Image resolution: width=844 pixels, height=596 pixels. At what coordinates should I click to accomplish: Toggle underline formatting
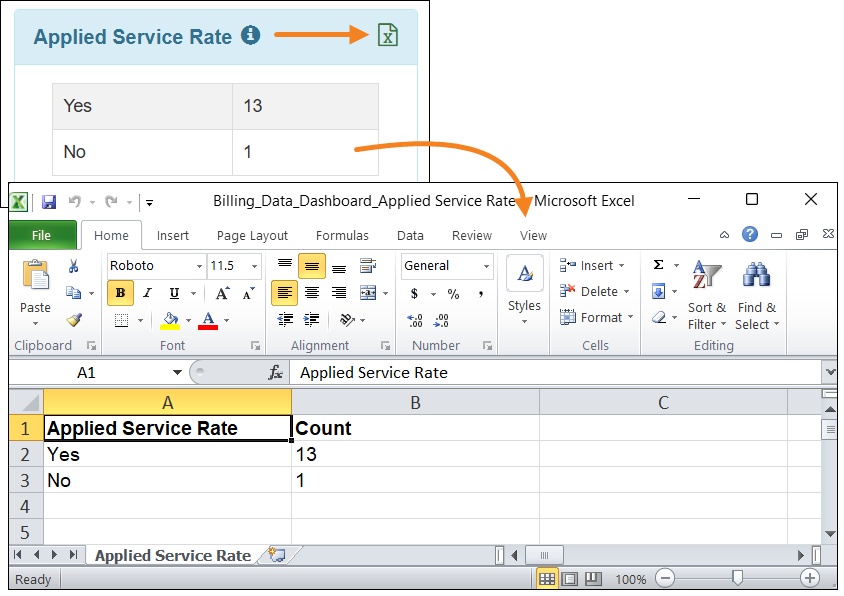click(174, 293)
